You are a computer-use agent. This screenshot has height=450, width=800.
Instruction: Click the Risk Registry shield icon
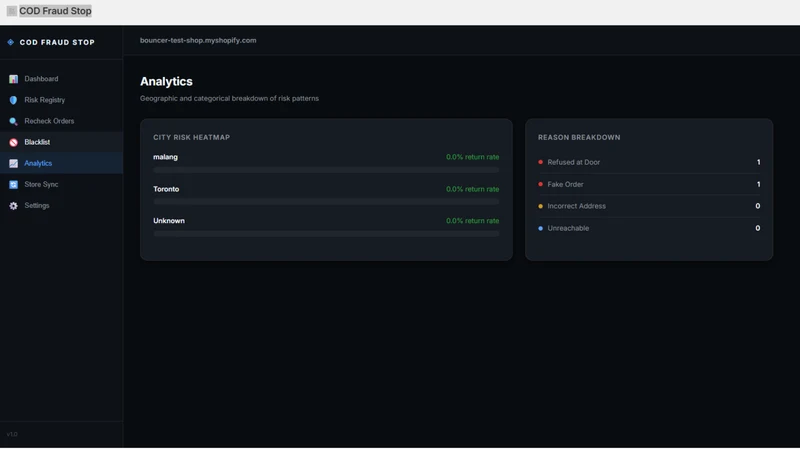(x=13, y=100)
